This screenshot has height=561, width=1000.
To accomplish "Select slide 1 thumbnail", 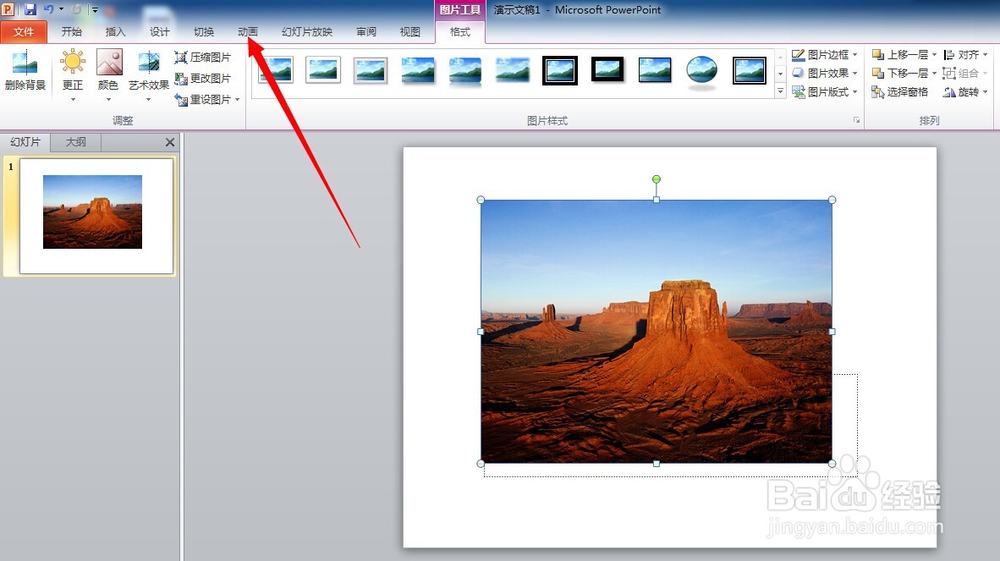I will point(96,216).
